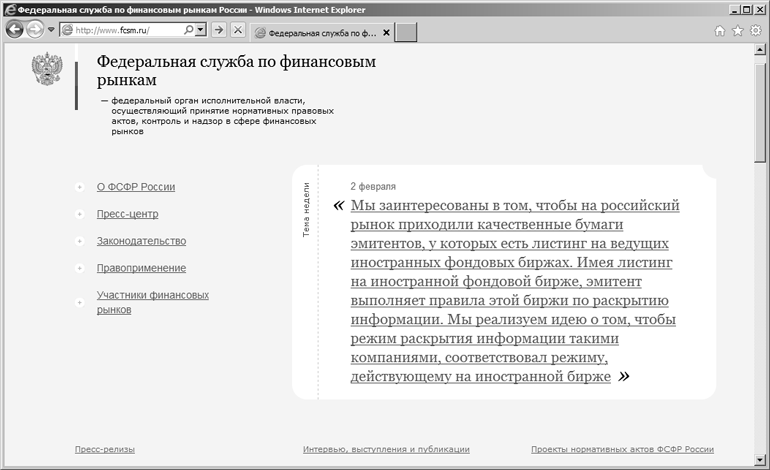Click the browser Back button
Viewport: 770px width, 470px height.
coord(14,30)
